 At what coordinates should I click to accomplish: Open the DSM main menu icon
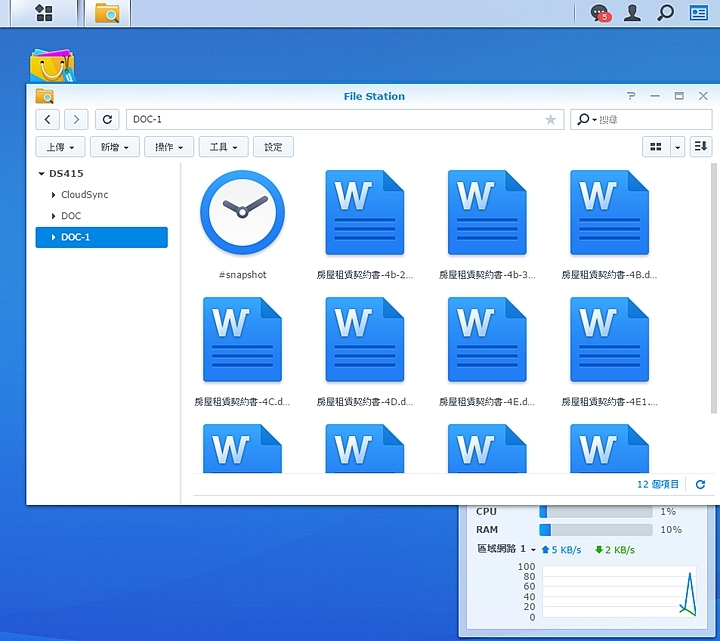(43, 13)
